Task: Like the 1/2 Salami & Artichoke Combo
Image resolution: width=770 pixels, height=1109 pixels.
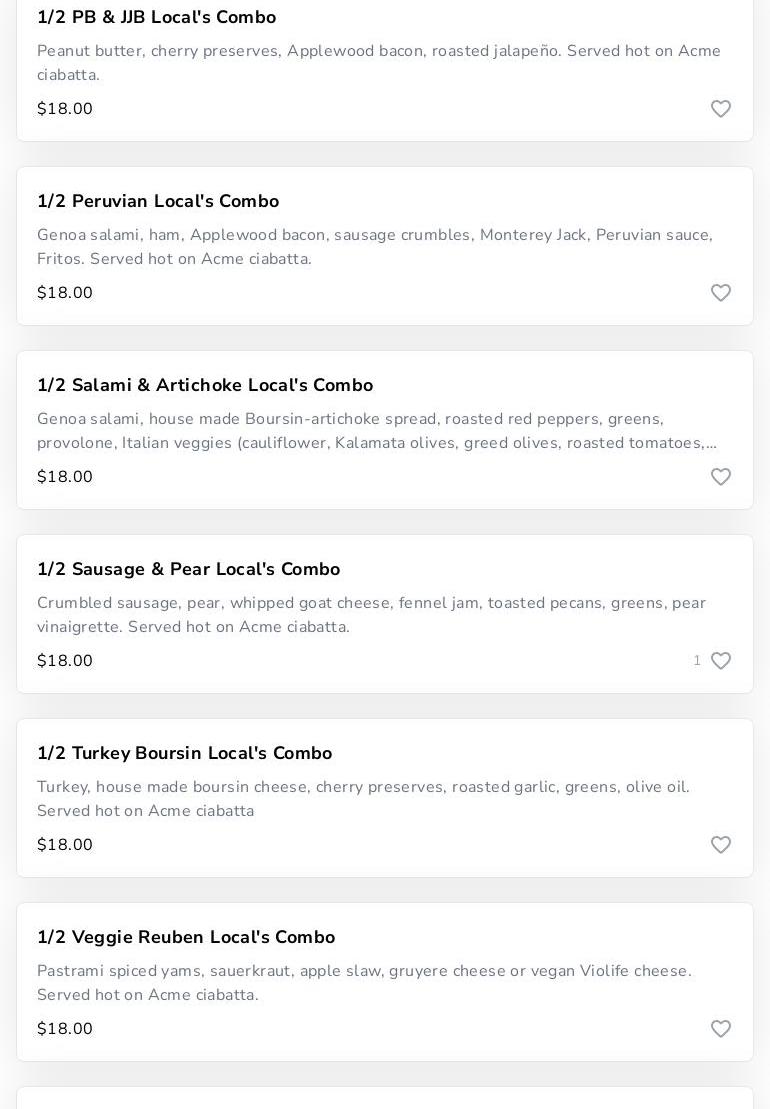Action: pyautogui.click(x=720, y=477)
